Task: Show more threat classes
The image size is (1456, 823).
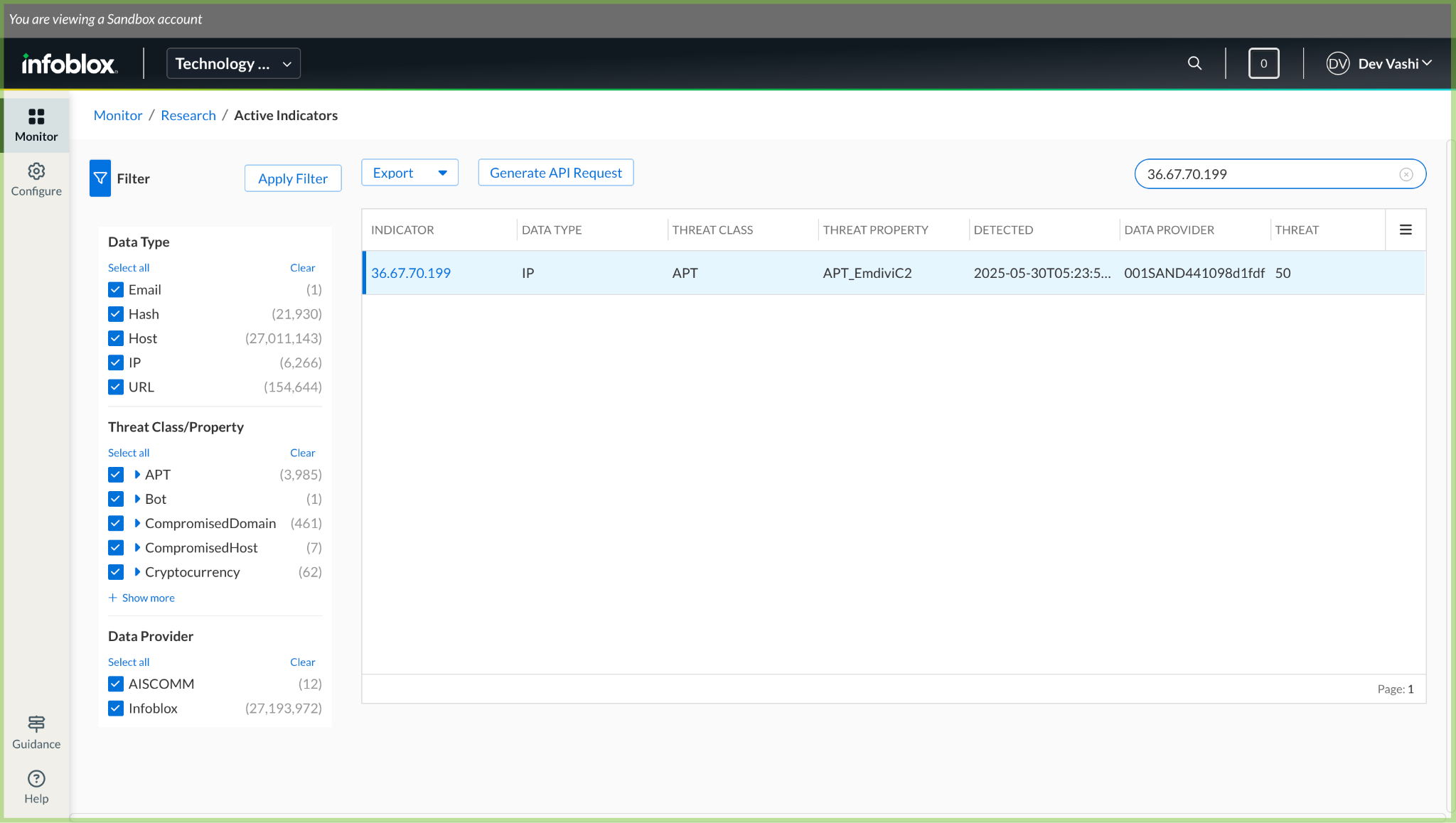Action: pos(148,598)
